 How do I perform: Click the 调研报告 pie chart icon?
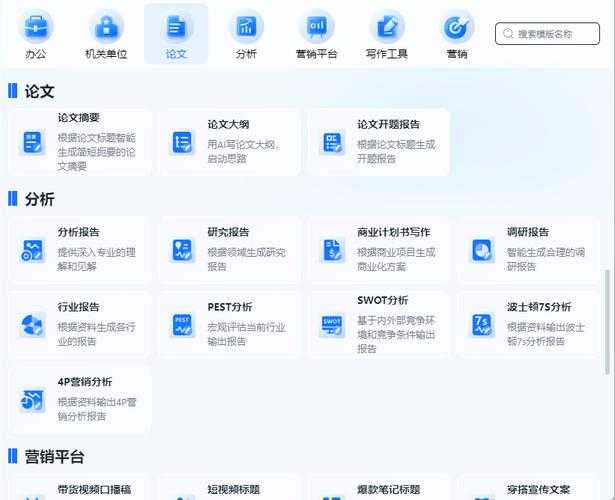tap(482, 250)
